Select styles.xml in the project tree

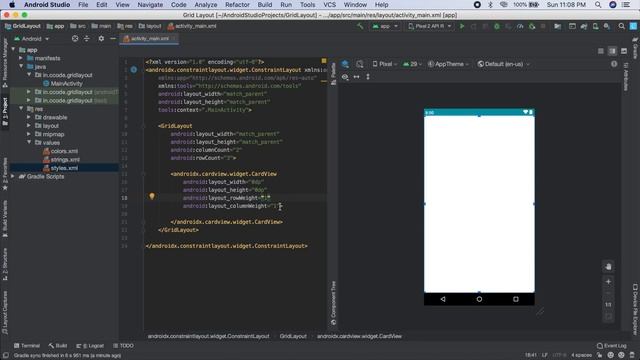[64, 168]
